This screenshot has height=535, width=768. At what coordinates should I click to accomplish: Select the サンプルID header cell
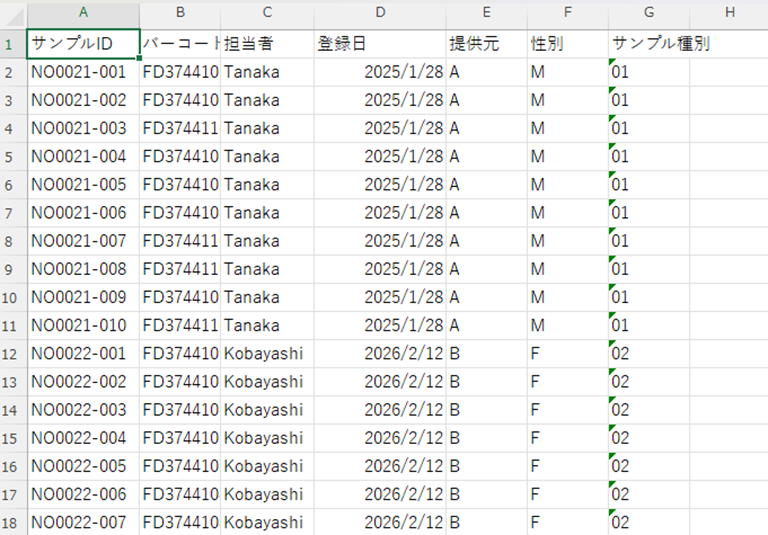(x=83, y=44)
